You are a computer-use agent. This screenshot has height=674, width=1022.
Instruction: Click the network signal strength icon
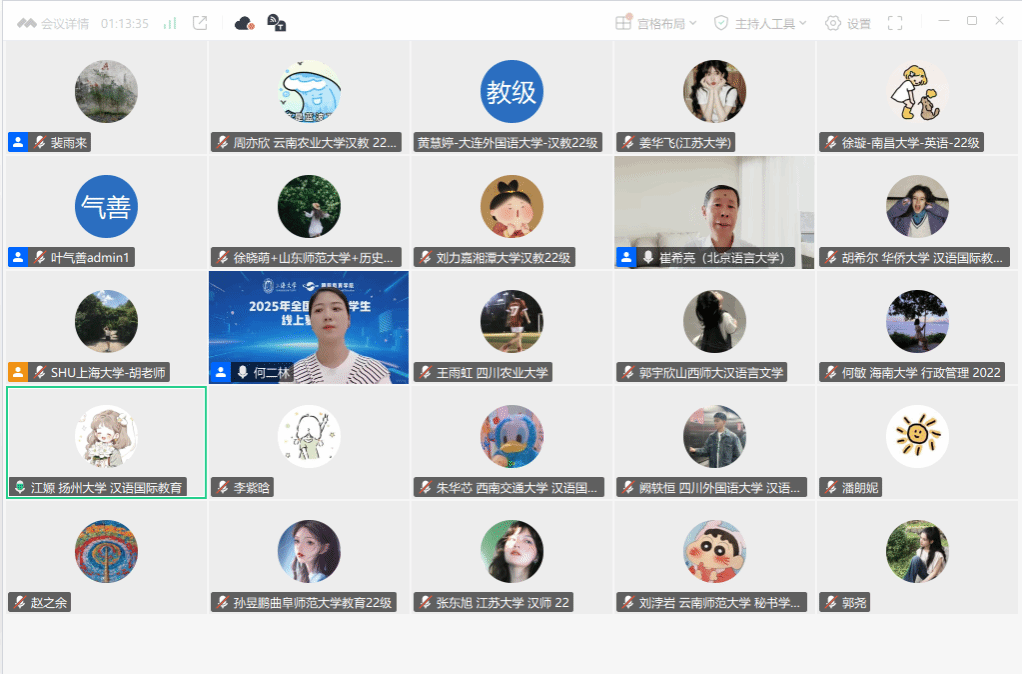click(170, 23)
